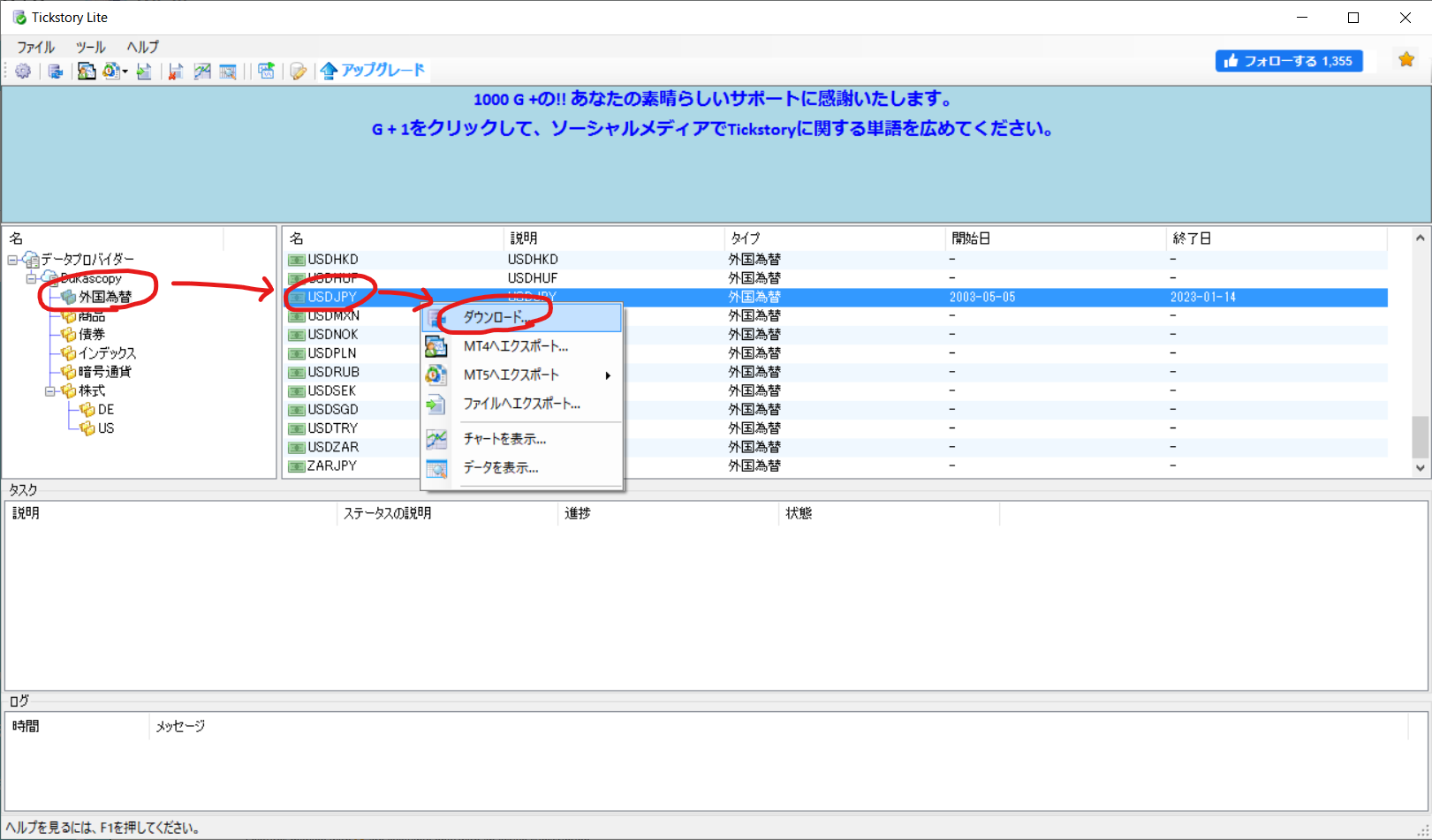
Task: Select the データプロバイダー root node
Action: [87, 260]
